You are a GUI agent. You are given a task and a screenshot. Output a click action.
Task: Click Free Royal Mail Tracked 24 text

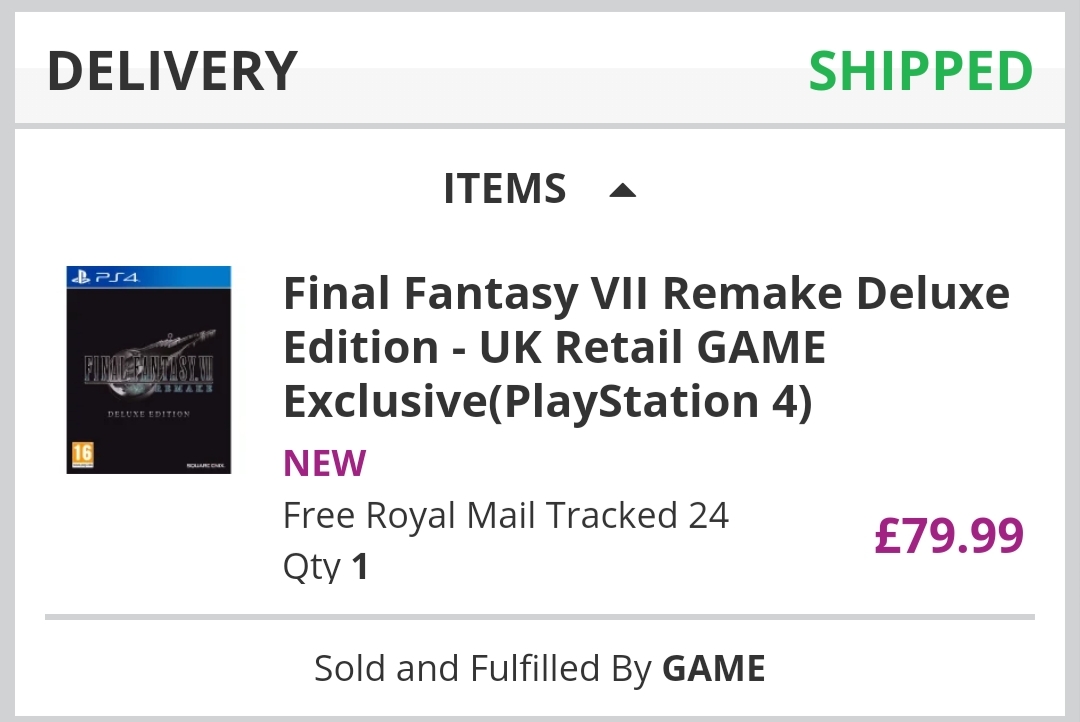click(506, 516)
